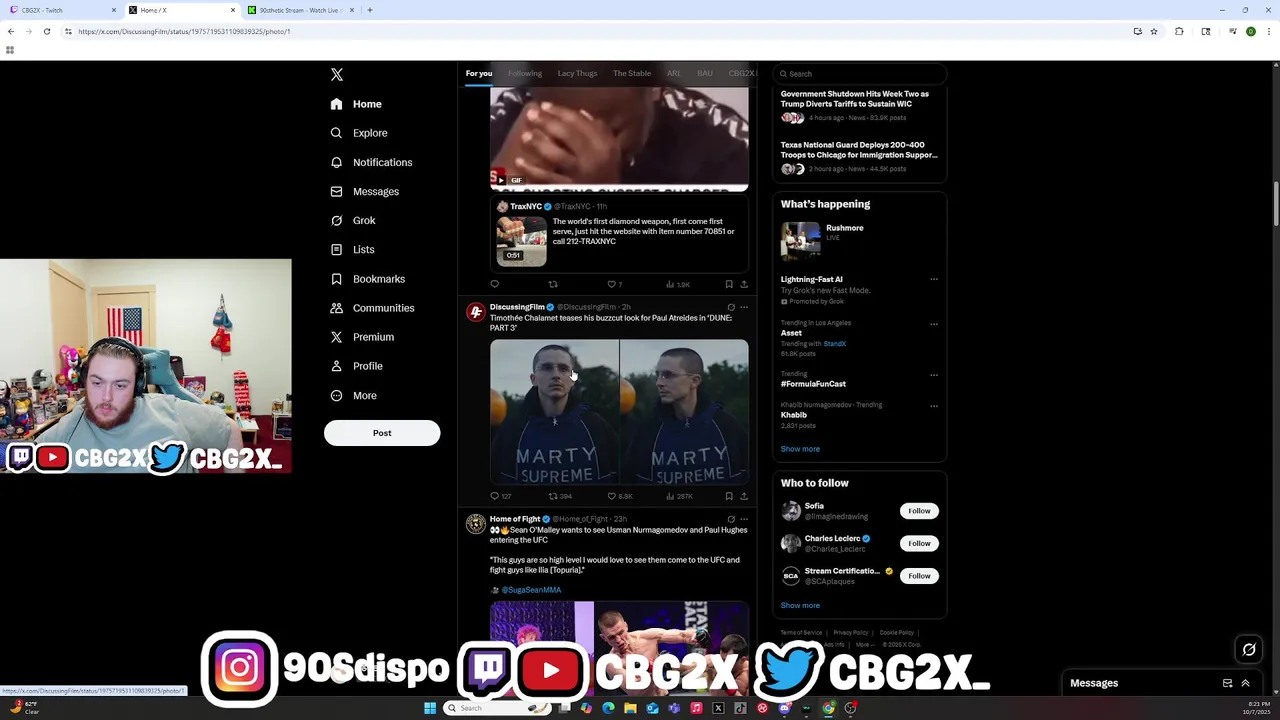The width and height of the screenshot is (1280, 720).
Task: Reply to the DiscussingFilm post
Action: 494,496
